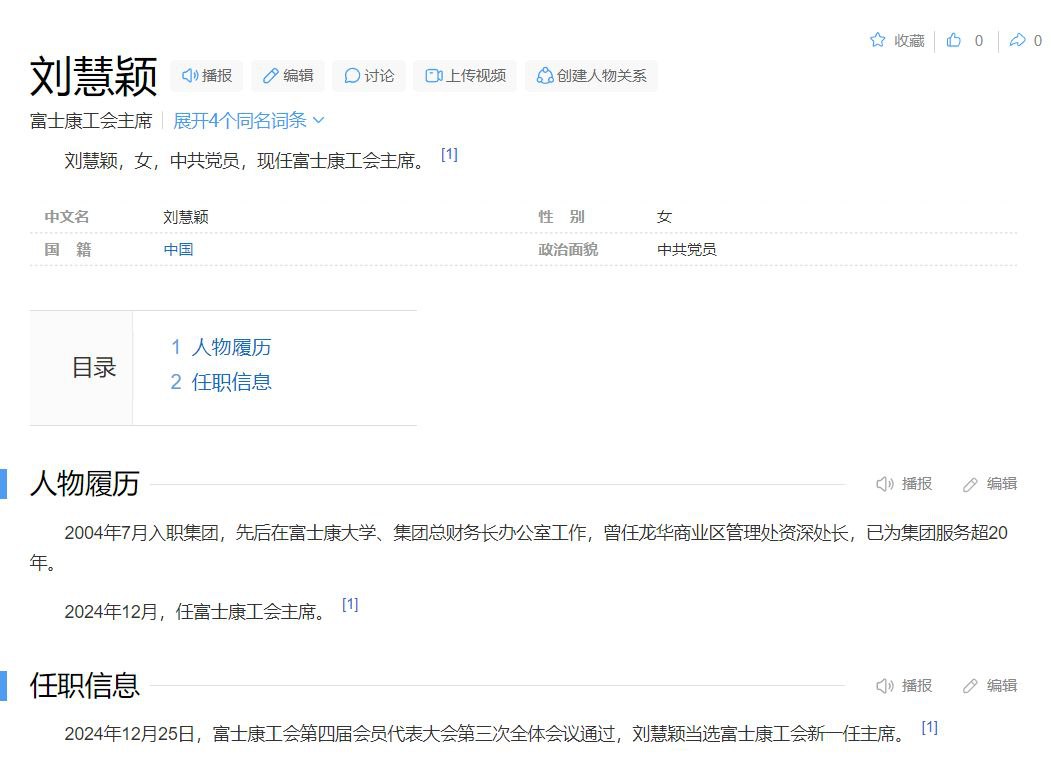Open reference [1] after 新一任主席
The height and width of the screenshot is (760, 1051).
(930, 727)
